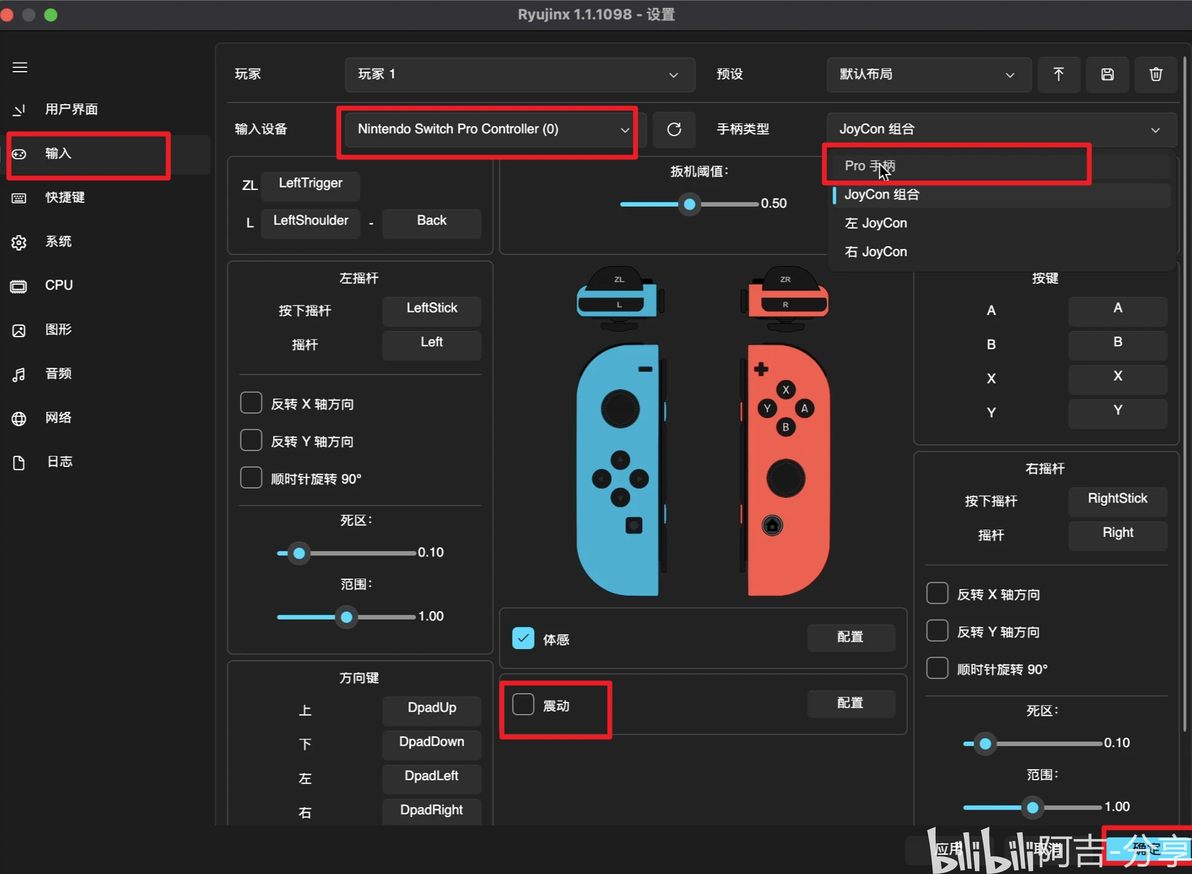The width and height of the screenshot is (1192, 874).
Task: Click the right stick 范围 slider at 1.00
Action: (x=1032, y=808)
